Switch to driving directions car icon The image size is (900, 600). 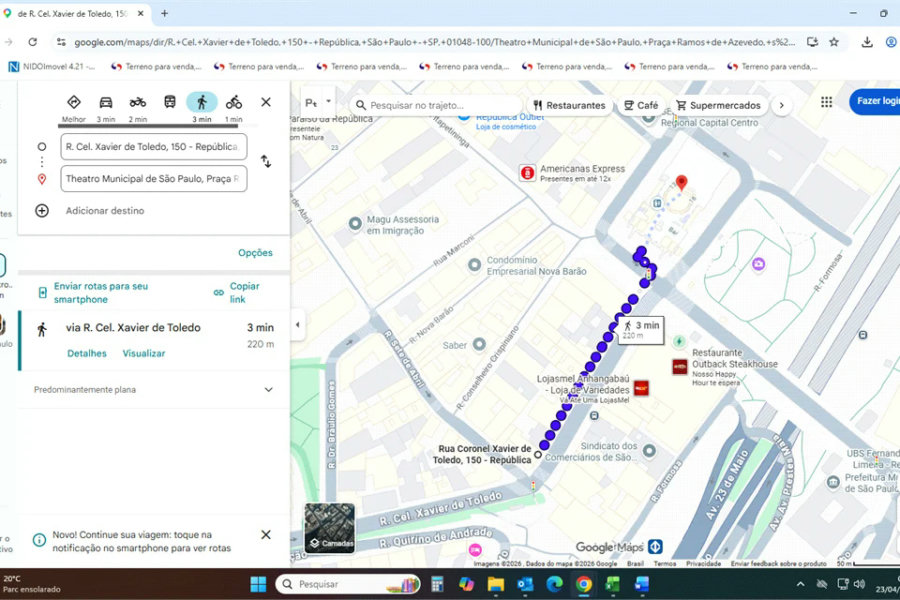106,102
